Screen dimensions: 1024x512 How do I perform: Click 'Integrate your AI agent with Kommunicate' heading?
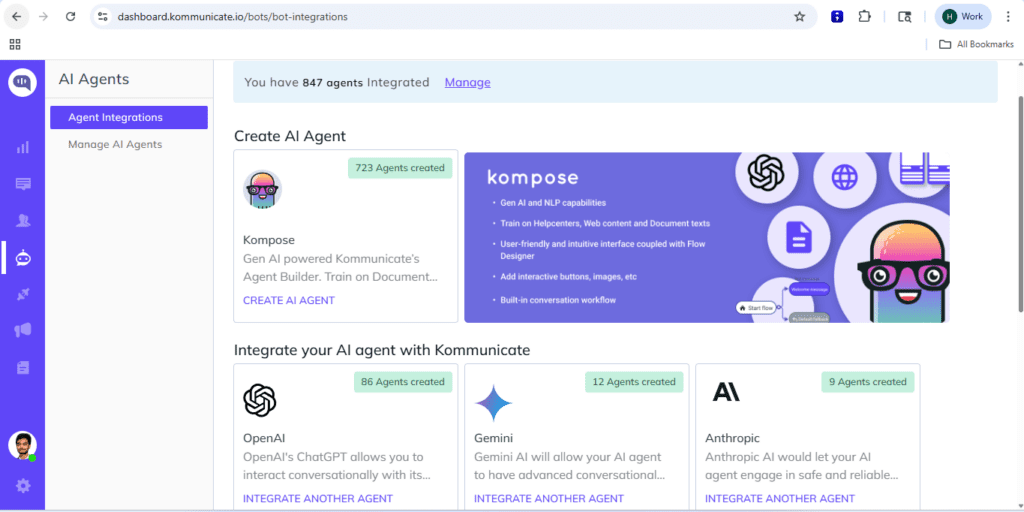[382, 350]
